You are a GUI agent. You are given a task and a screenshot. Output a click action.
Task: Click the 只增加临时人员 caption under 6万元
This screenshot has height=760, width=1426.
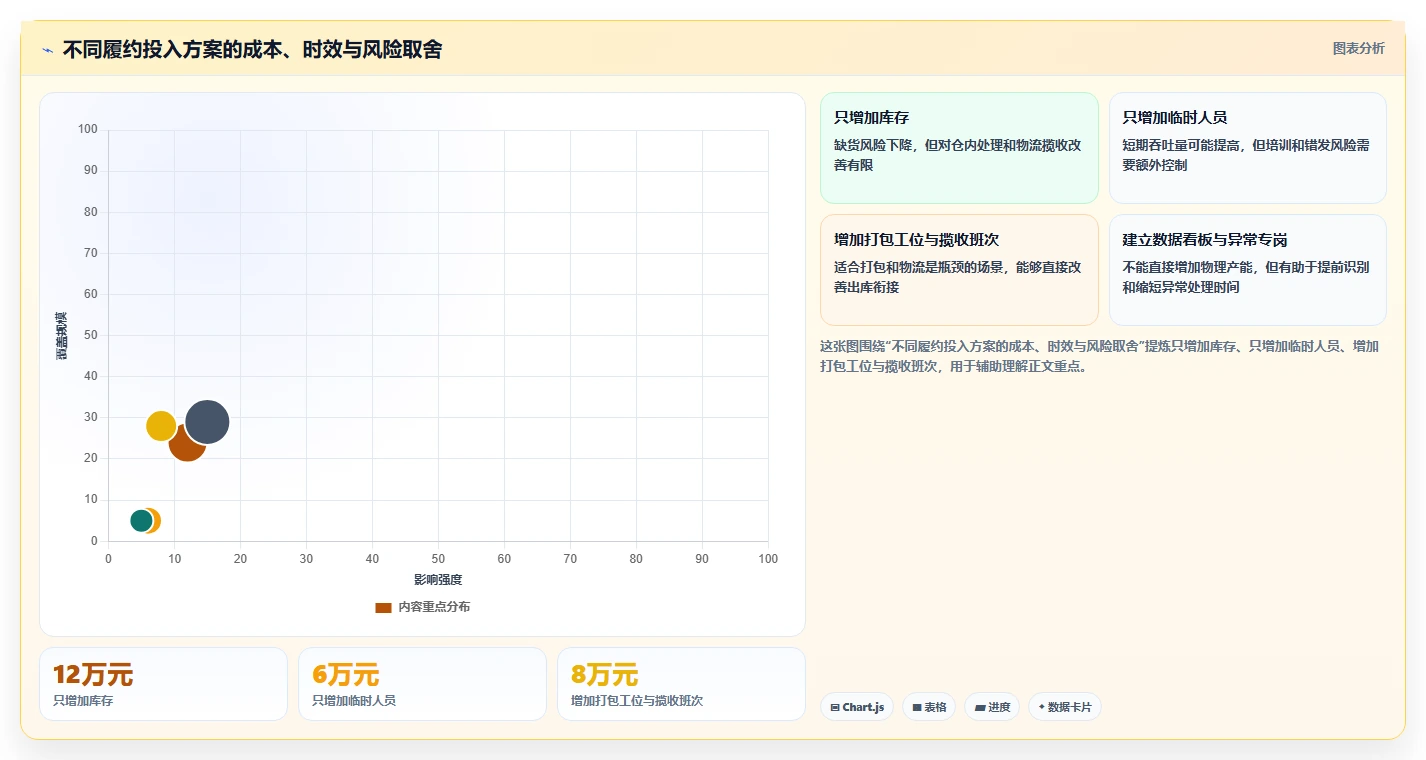coord(354,701)
